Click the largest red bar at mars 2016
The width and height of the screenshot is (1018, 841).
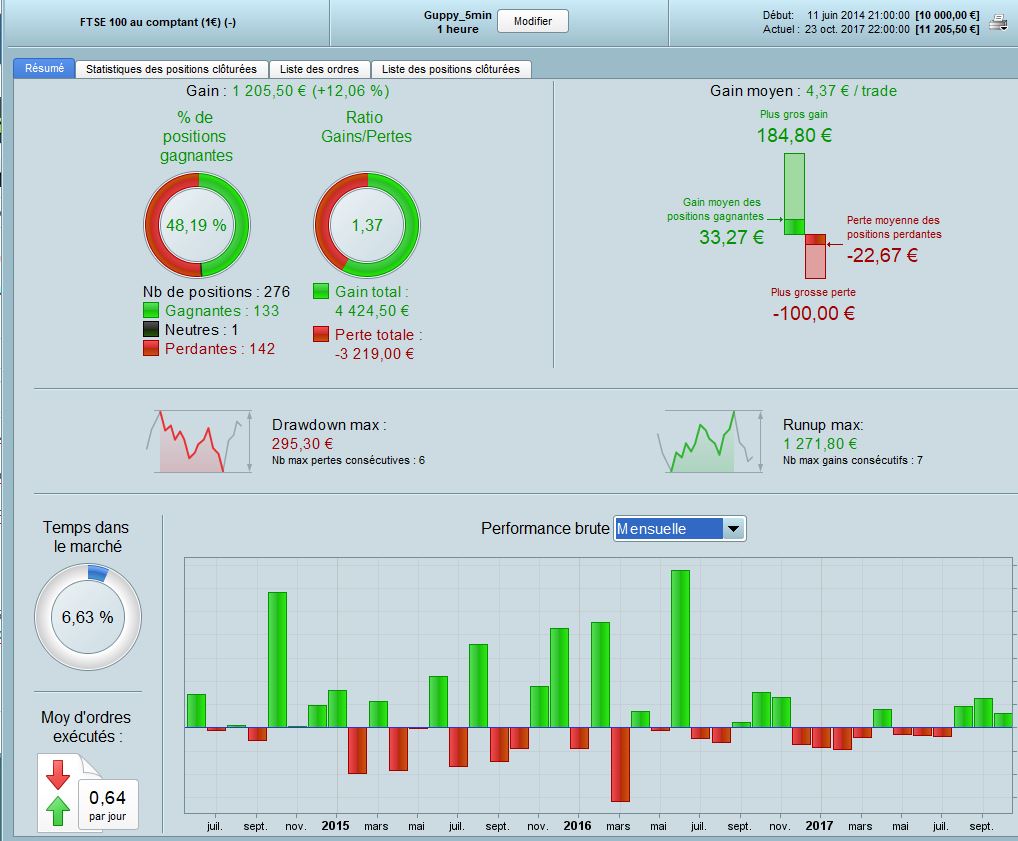621,764
